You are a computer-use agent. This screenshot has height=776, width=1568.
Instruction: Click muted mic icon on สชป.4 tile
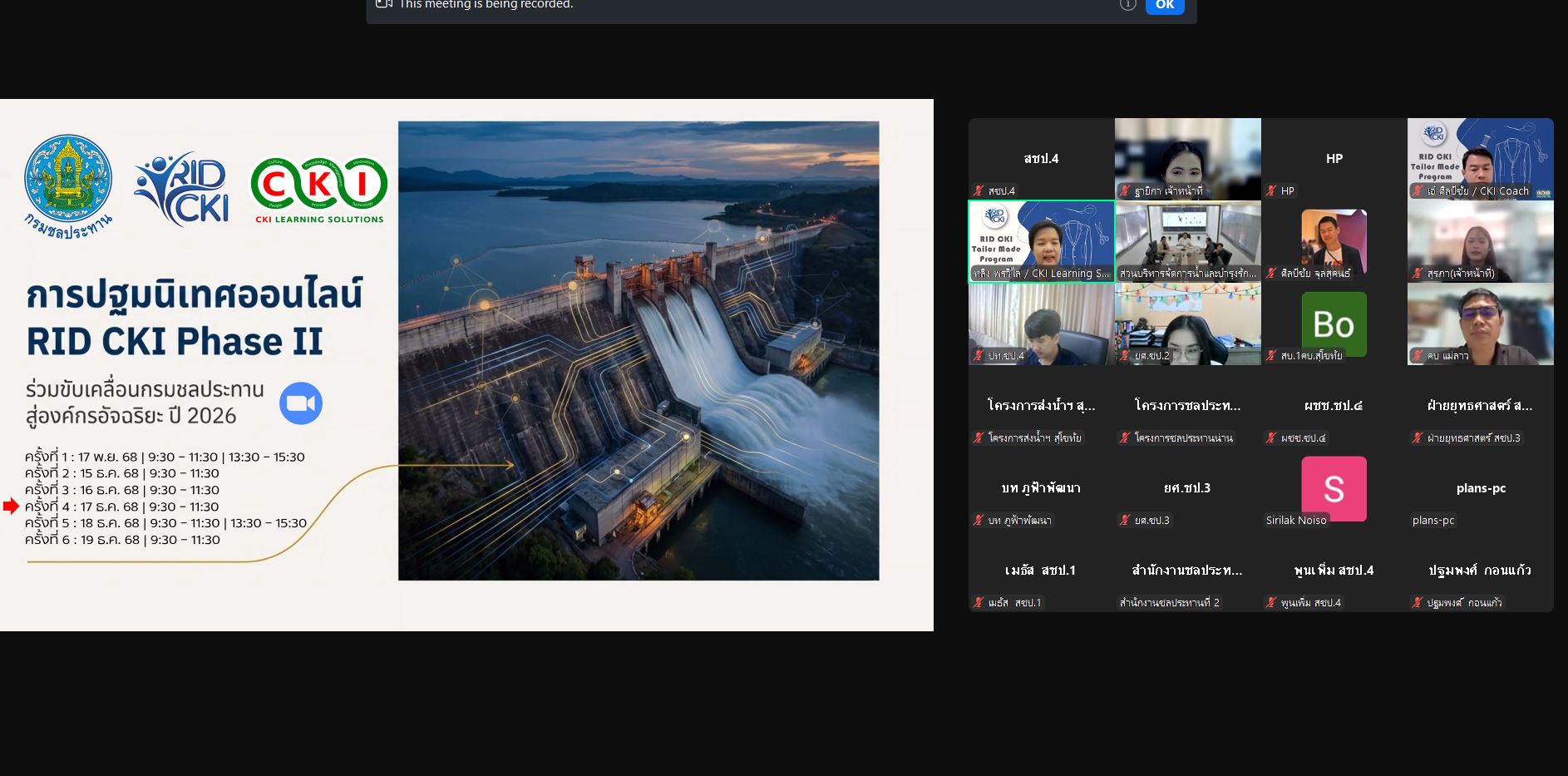point(979,190)
